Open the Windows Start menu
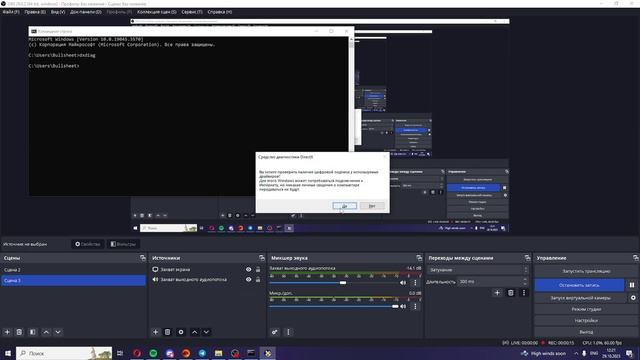The width and height of the screenshot is (640, 360). point(8,353)
